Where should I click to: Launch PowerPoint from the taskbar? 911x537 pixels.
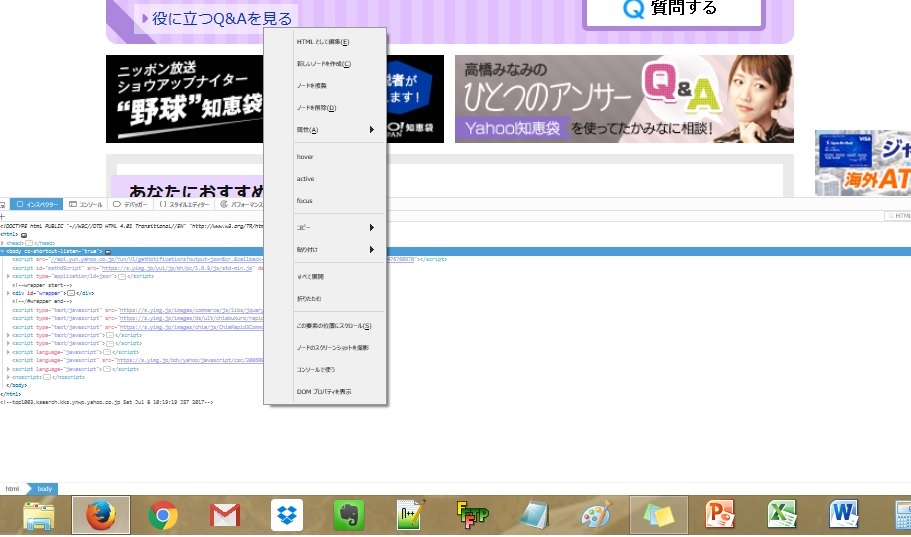[720, 515]
